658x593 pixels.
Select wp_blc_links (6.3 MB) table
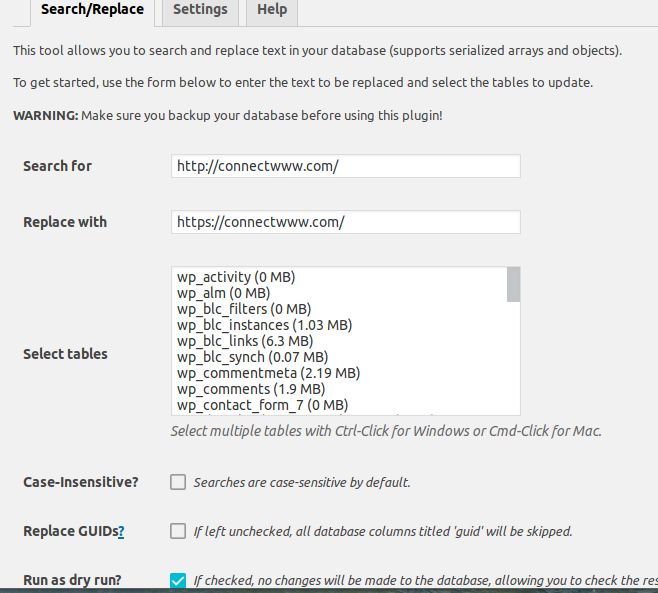coord(339,341)
